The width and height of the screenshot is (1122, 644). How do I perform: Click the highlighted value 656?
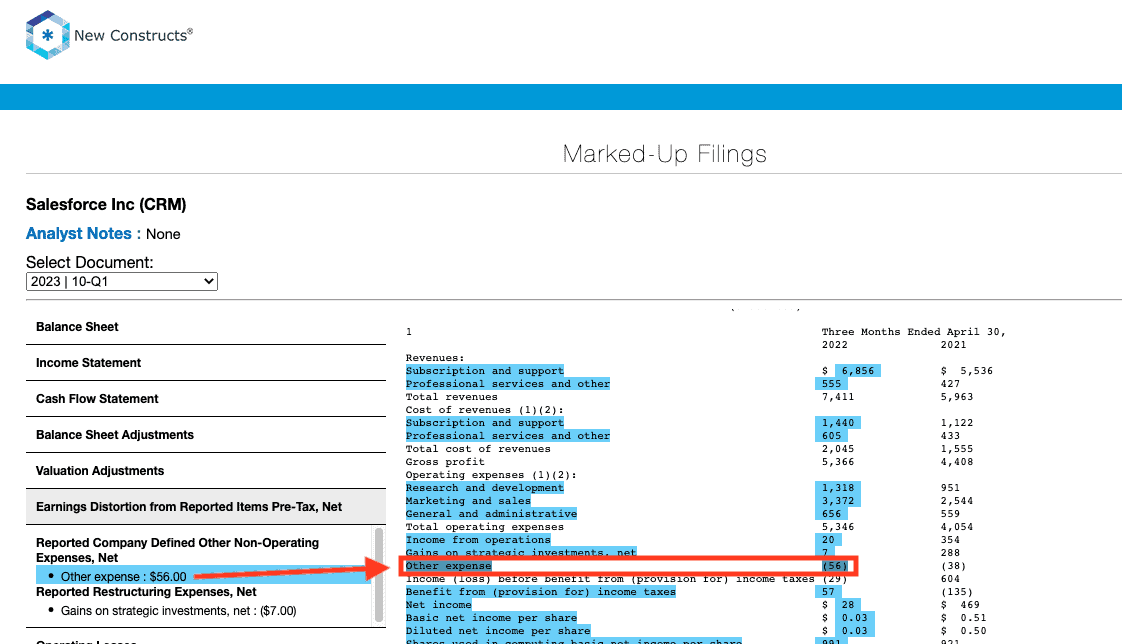tap(831, 514)
